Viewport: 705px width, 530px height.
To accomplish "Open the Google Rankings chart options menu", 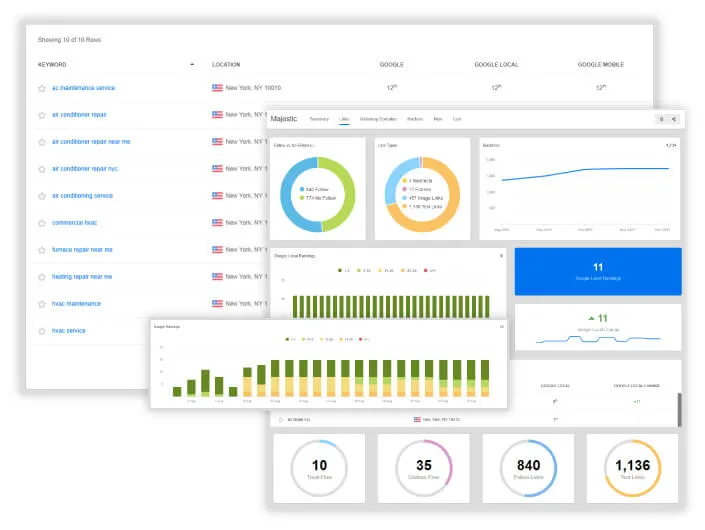I will point(501,327).
